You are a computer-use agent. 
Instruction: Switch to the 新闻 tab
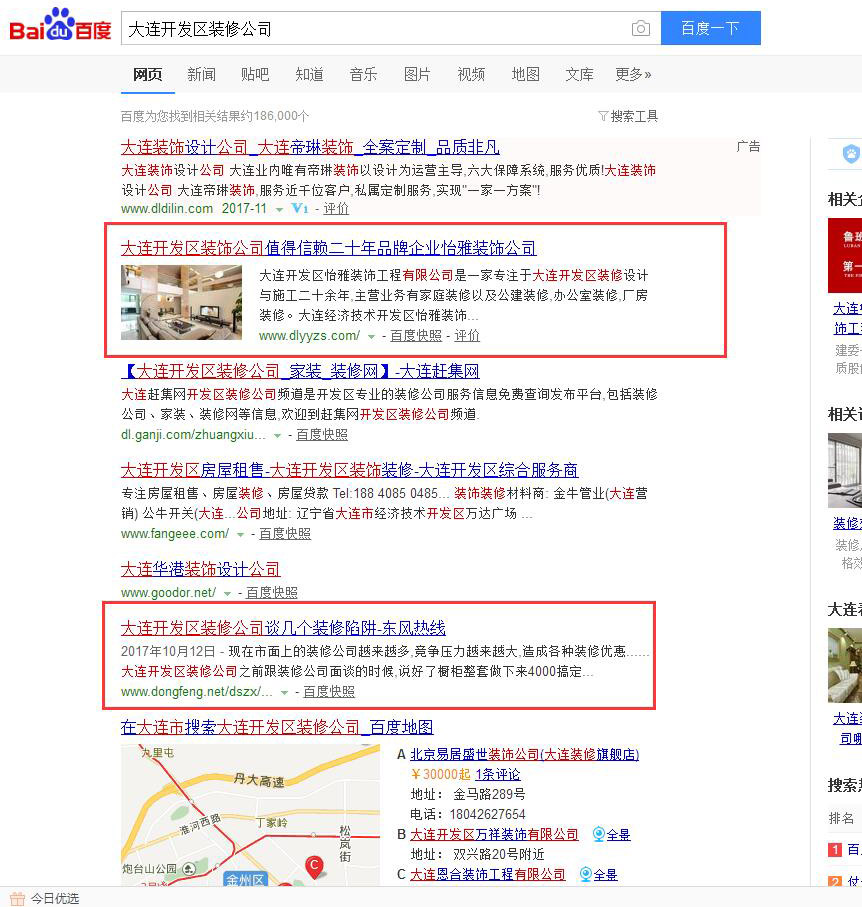pos(201,75)
